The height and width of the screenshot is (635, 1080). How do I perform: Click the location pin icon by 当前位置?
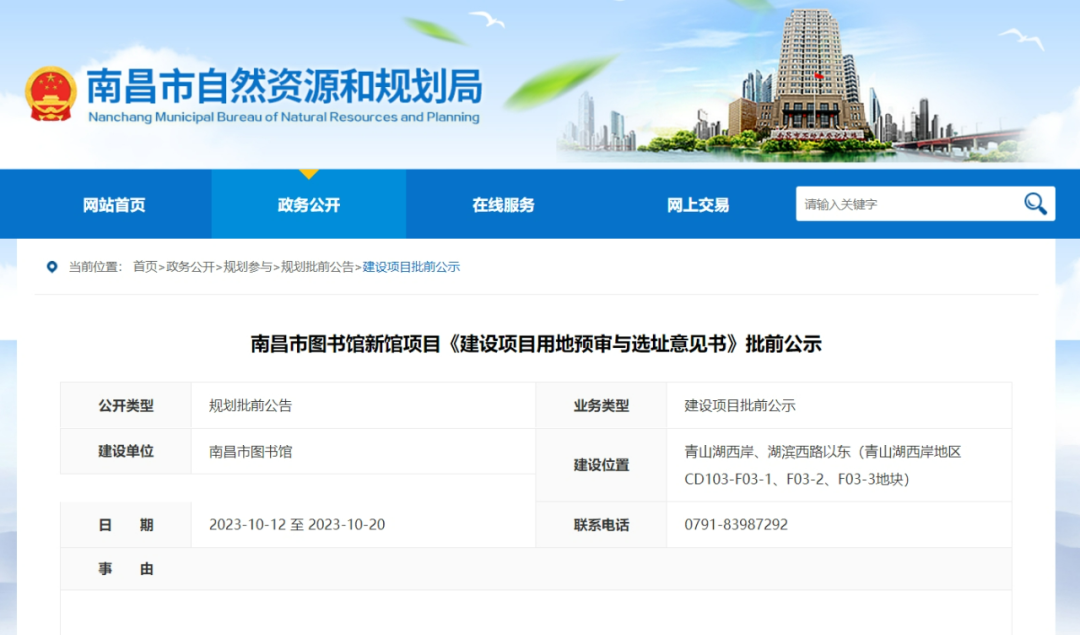[x=52, y=267]
